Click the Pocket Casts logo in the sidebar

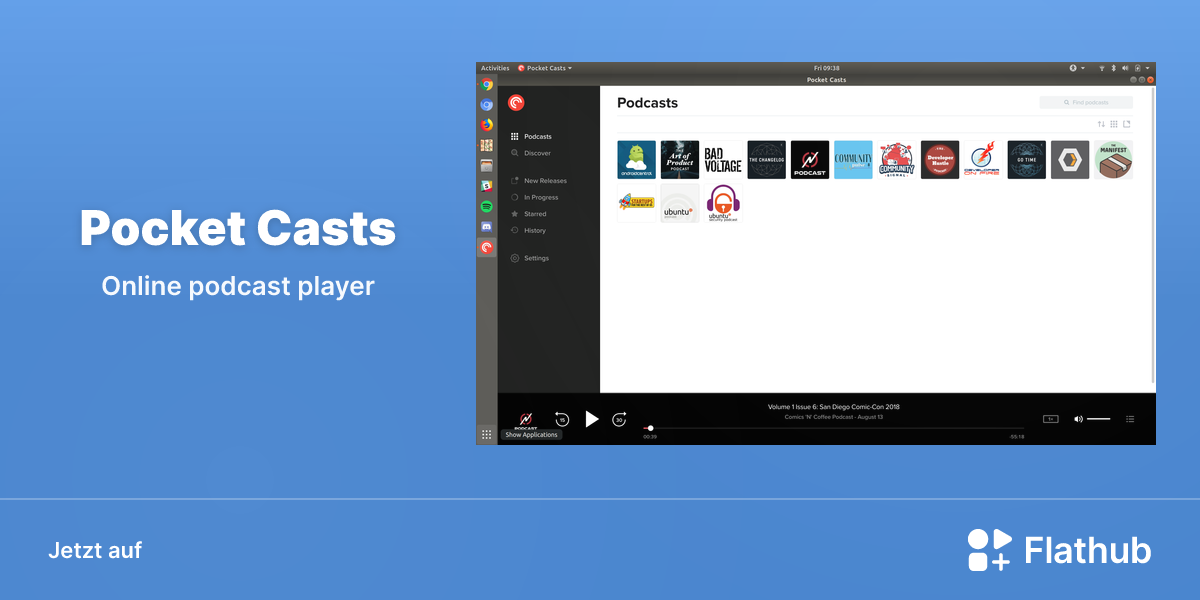(516, 102)
